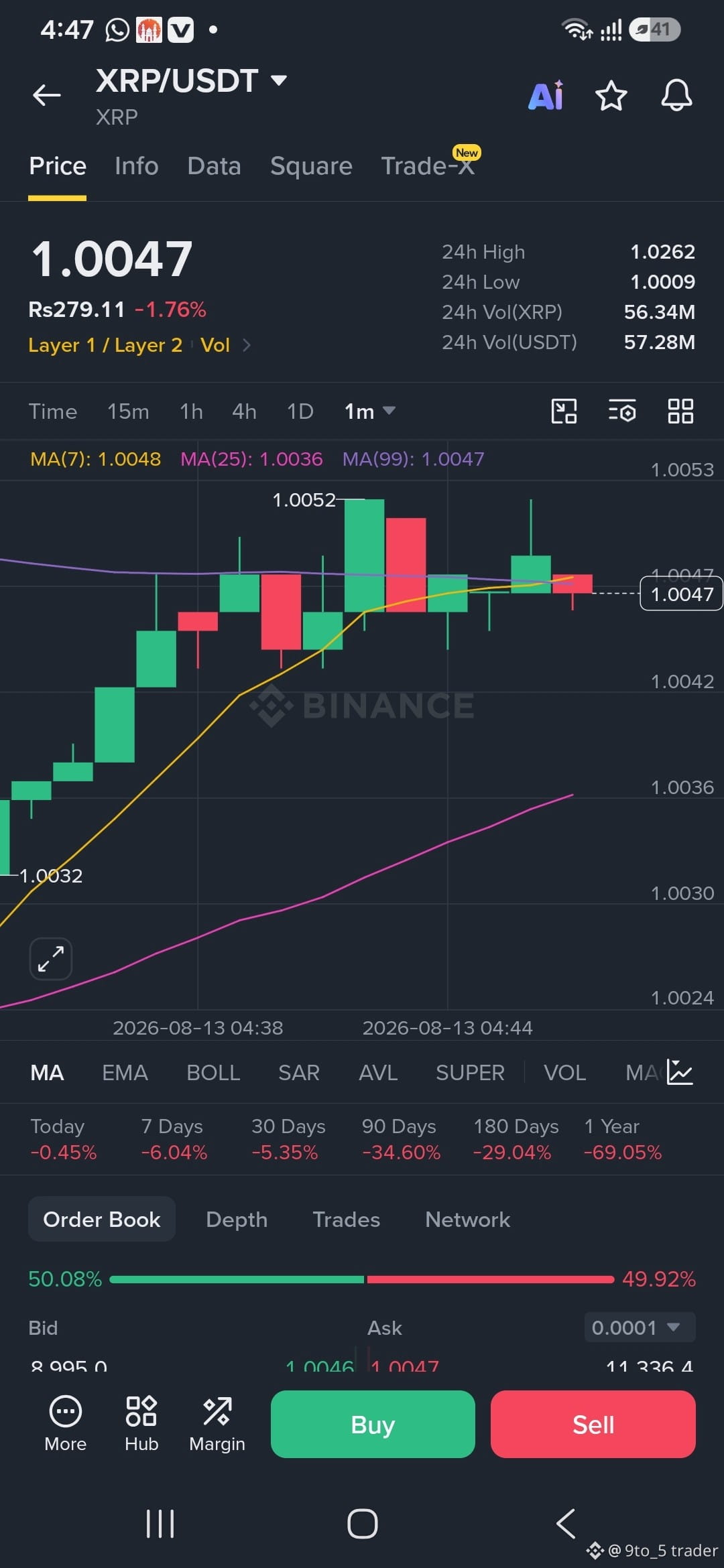
Task: Tap the current price label 1.0047 on axis
Action: click(682, 594)
